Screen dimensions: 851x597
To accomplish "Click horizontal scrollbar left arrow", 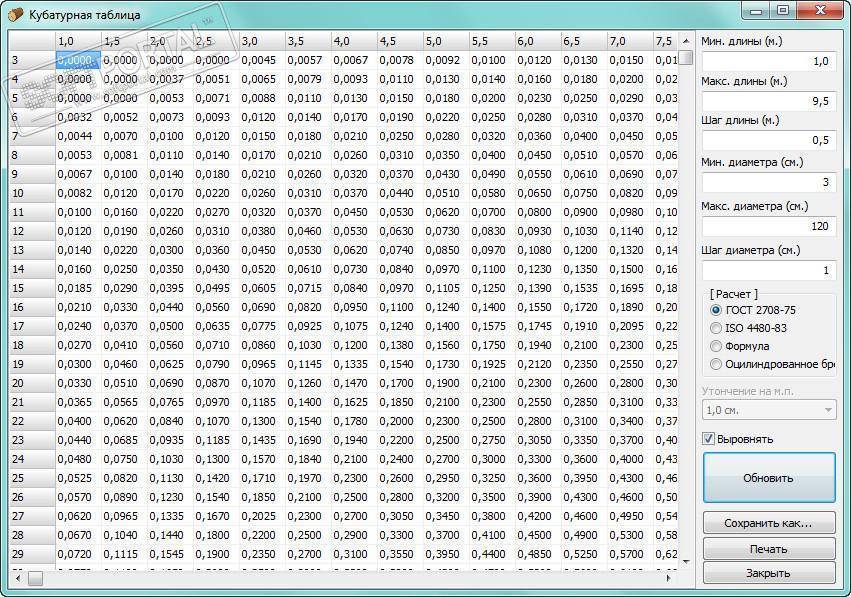I will click(x=18, y=579).
